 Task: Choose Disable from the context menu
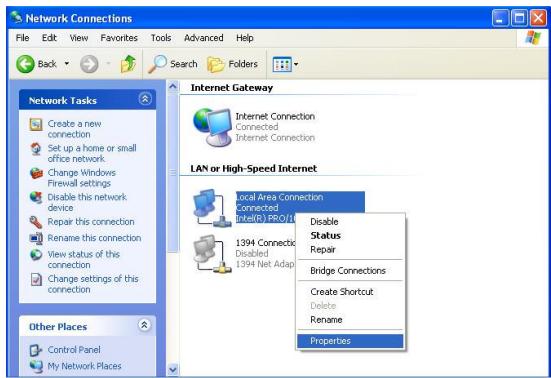coord(350,222)
